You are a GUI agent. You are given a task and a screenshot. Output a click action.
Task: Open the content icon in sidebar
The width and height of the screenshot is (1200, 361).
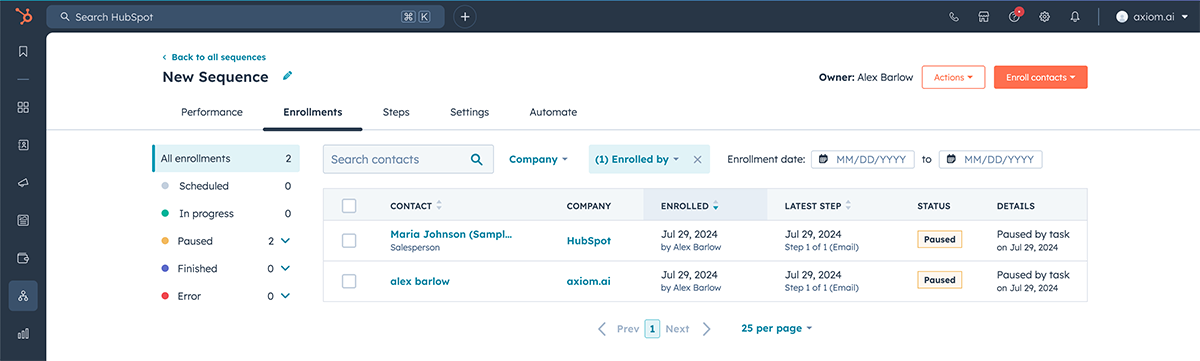point(23,220)
